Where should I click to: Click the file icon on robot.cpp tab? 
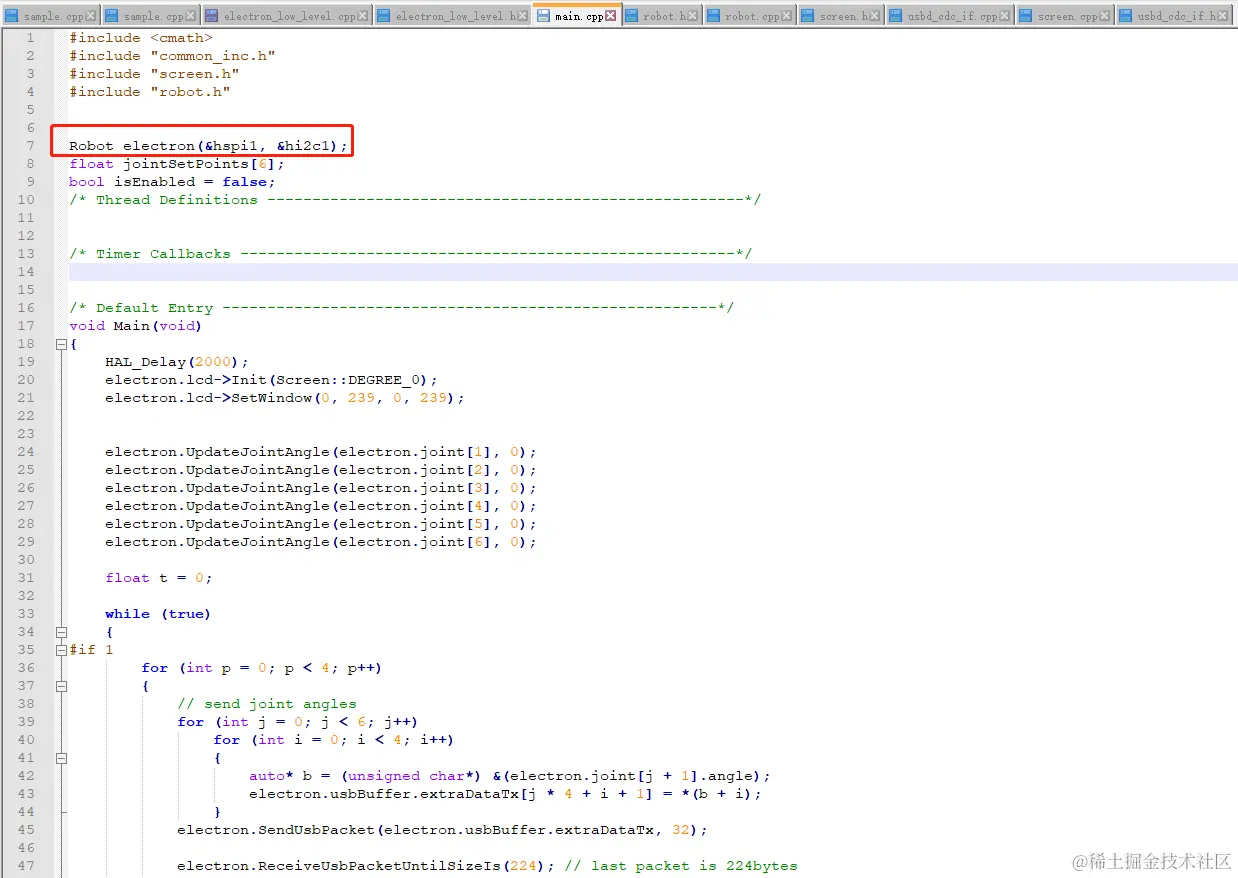(714, 16)
